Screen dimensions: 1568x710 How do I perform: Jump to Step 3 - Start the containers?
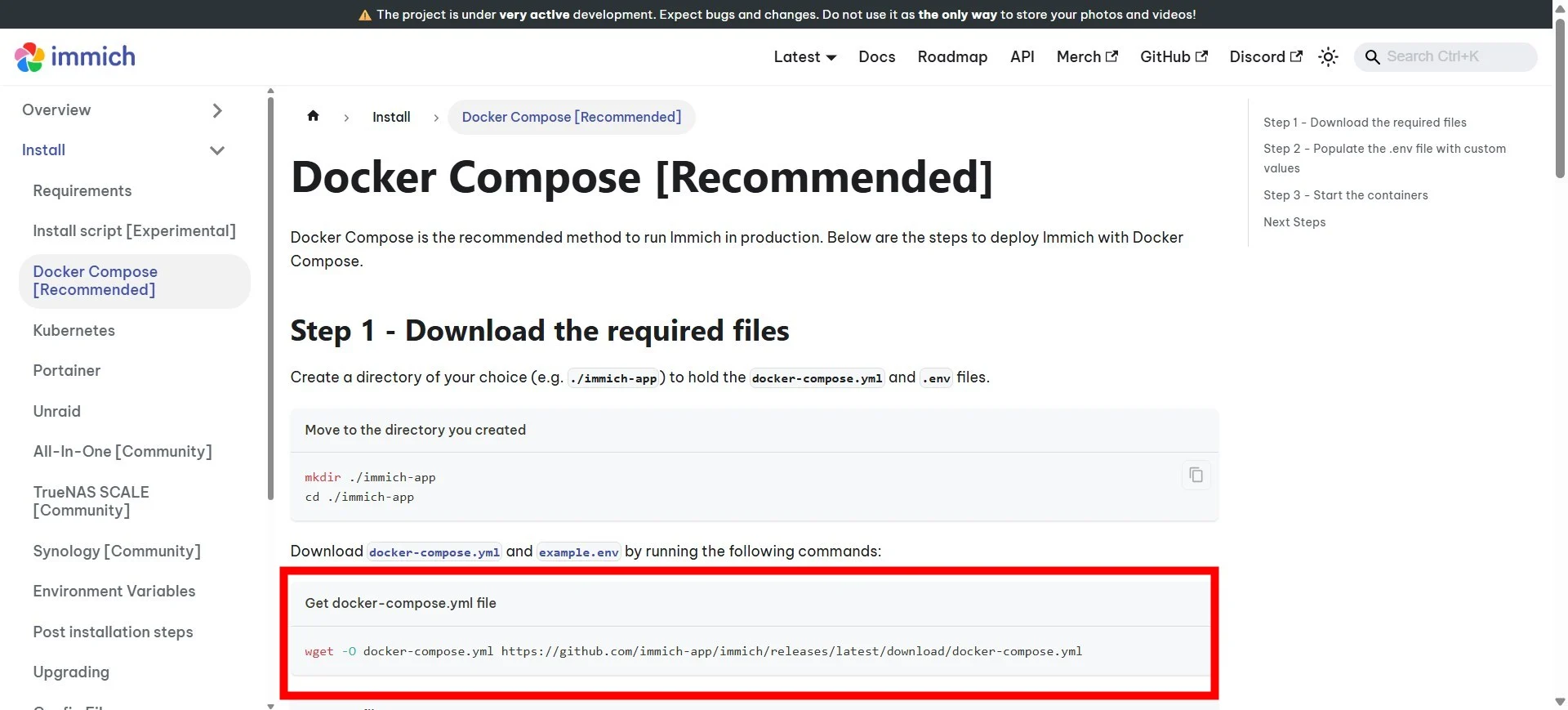tap(1345, 195)
